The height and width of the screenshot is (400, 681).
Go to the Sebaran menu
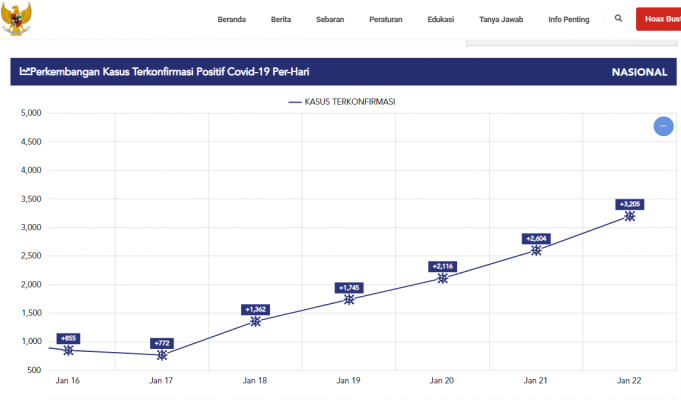tap(330, 19)
